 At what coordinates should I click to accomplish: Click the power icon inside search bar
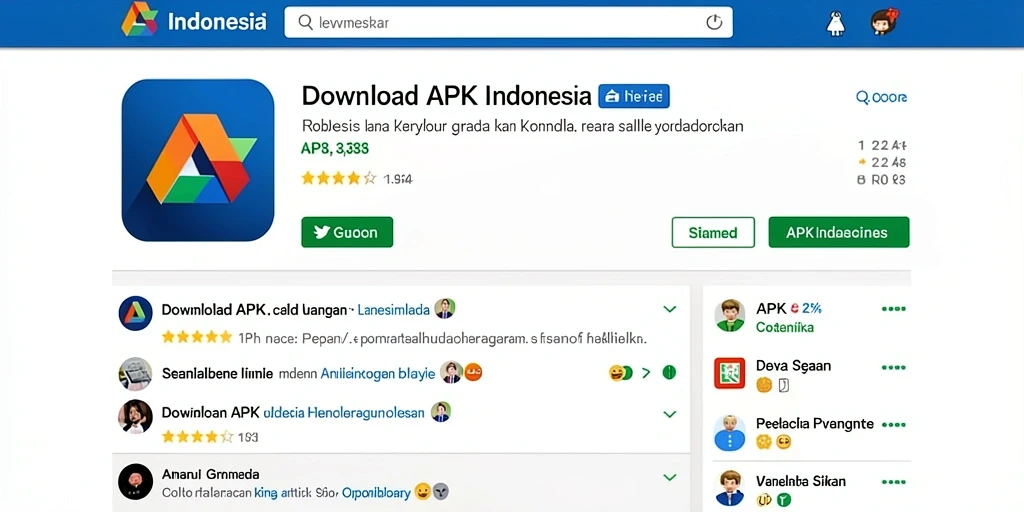tap(714, 22)
